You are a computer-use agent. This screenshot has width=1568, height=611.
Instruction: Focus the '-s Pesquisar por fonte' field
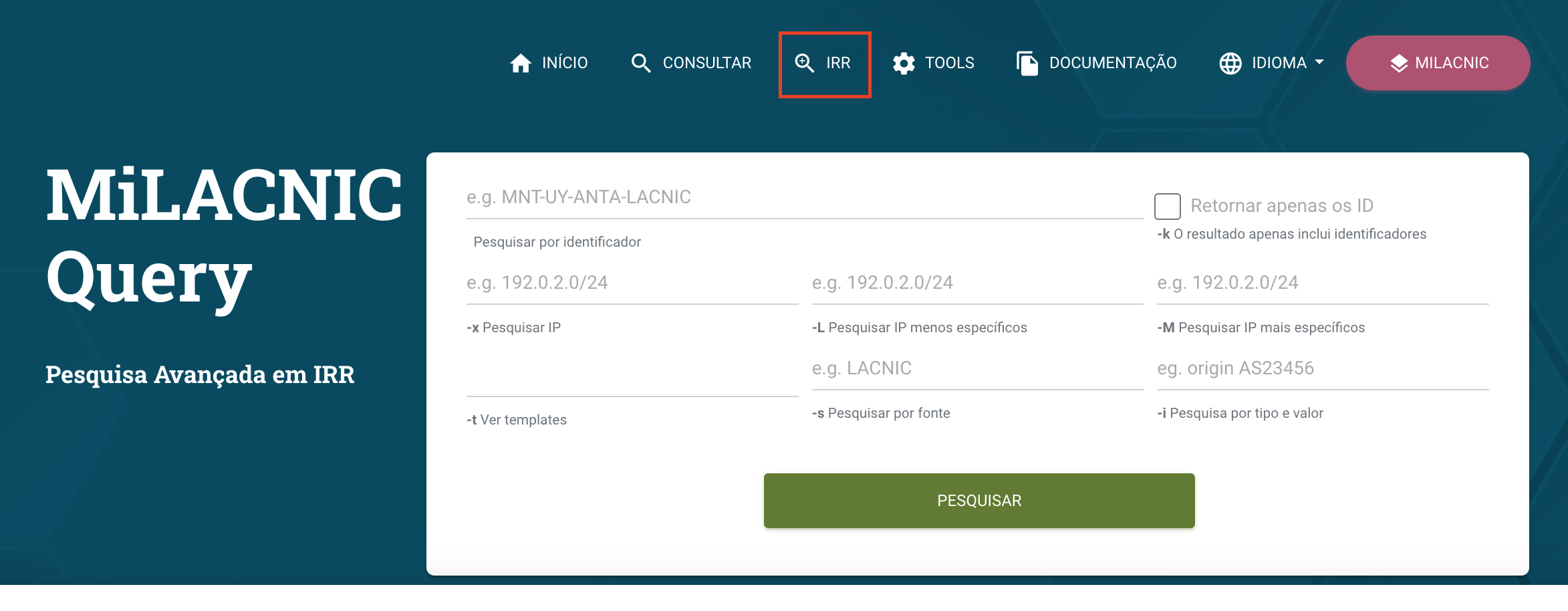976,369
